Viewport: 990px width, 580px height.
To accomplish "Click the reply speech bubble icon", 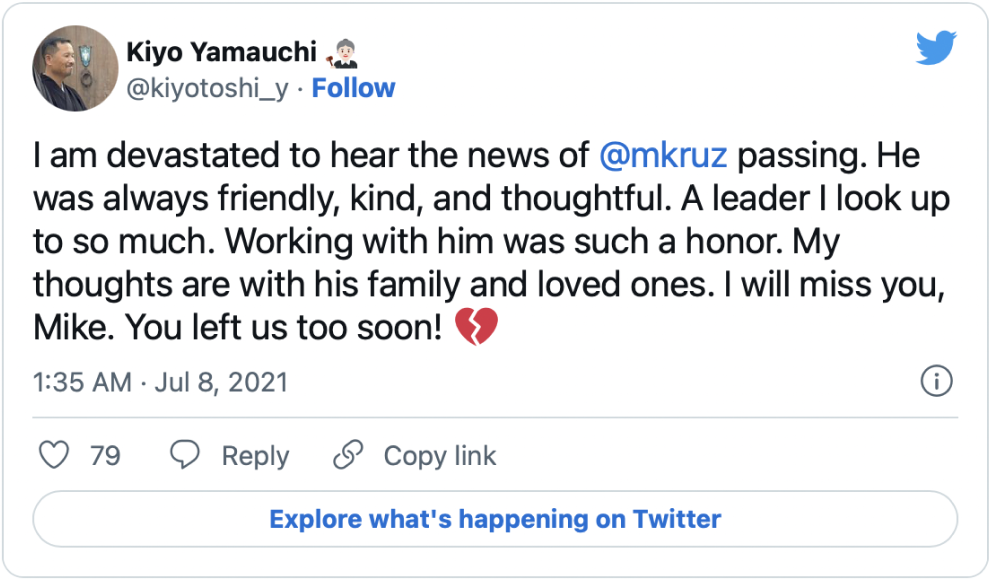I will coord(185,456).
